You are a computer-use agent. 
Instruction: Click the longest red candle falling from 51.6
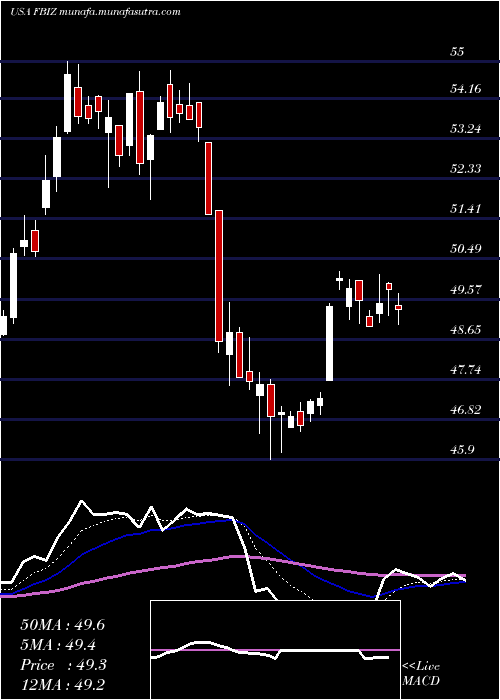[219, 276]
